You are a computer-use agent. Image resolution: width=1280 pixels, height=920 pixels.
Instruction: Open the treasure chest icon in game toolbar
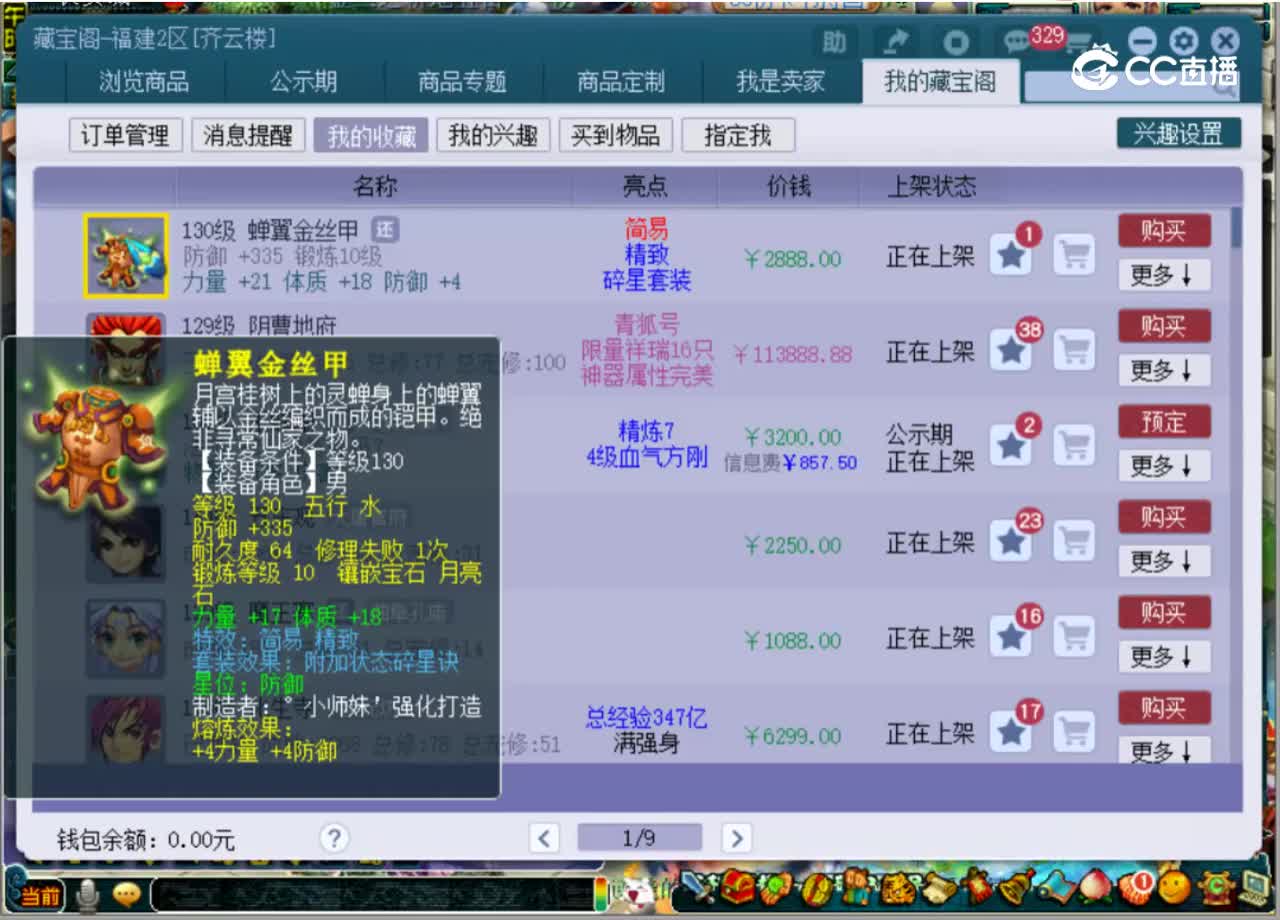point(737,886)
